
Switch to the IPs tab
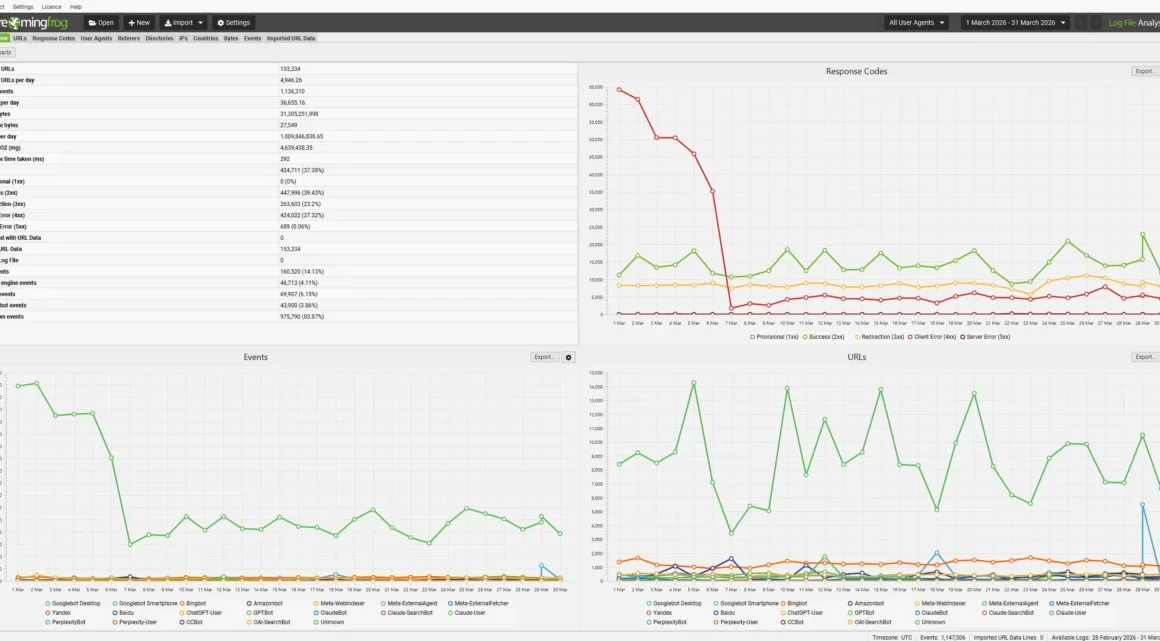[x=183, y=38]
